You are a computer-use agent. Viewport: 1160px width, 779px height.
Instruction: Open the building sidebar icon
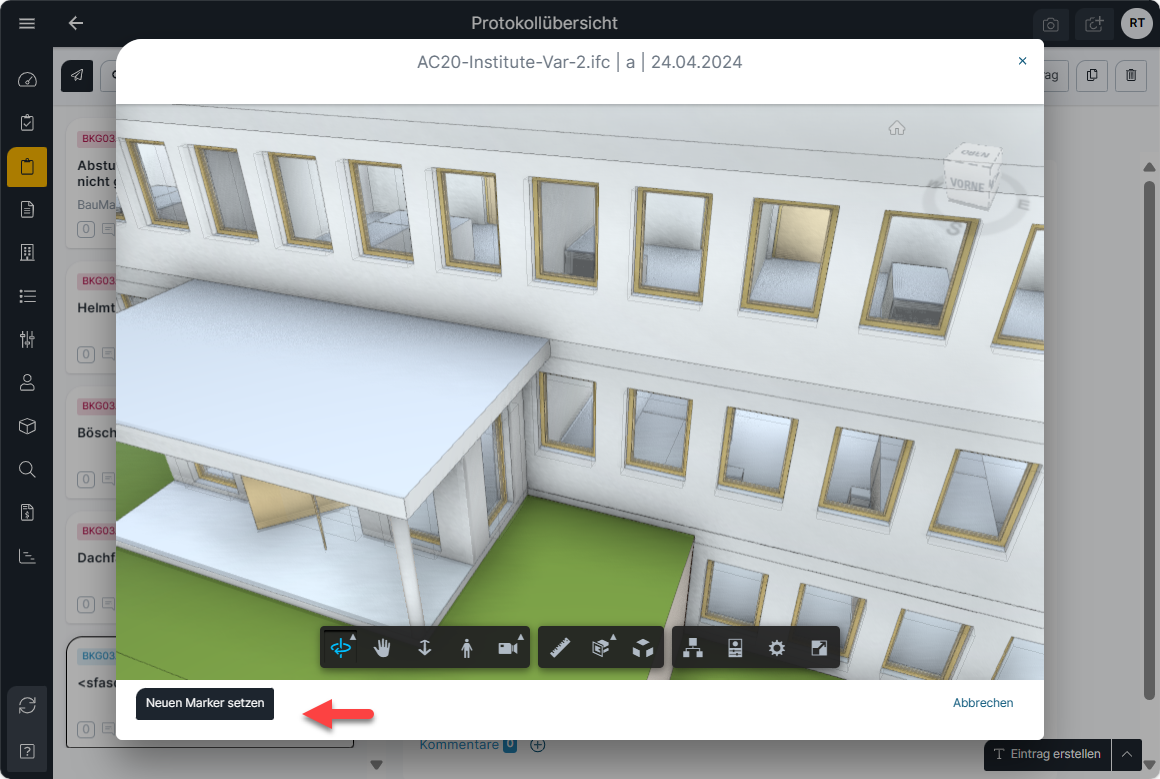[27, 253]
